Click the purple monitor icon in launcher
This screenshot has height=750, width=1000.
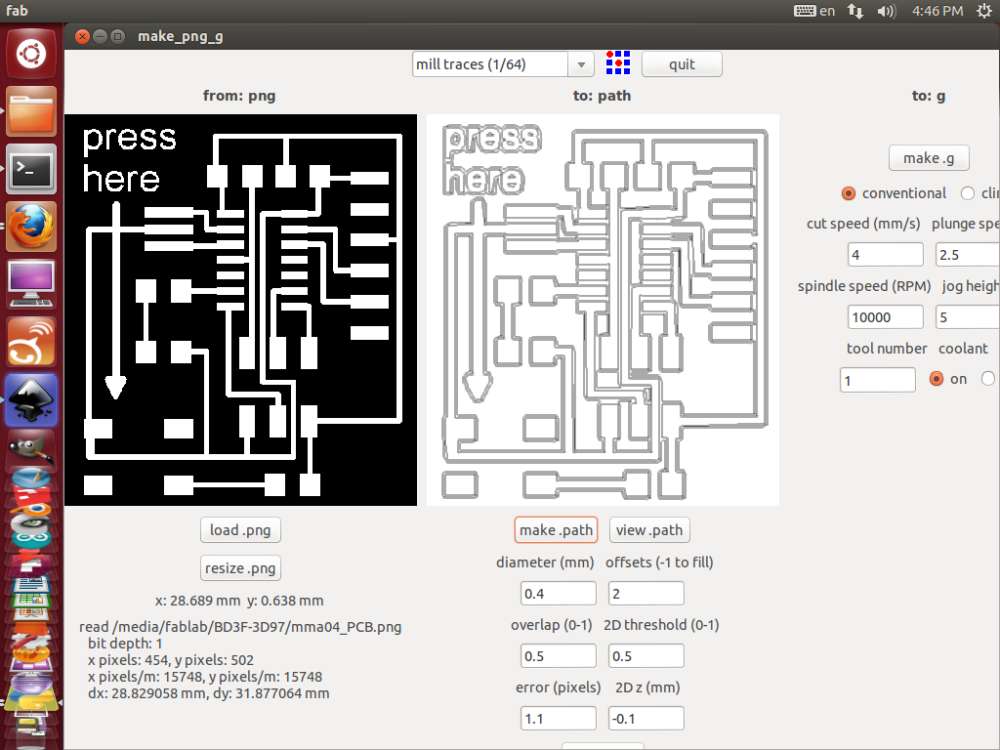(x=31, y=284)
